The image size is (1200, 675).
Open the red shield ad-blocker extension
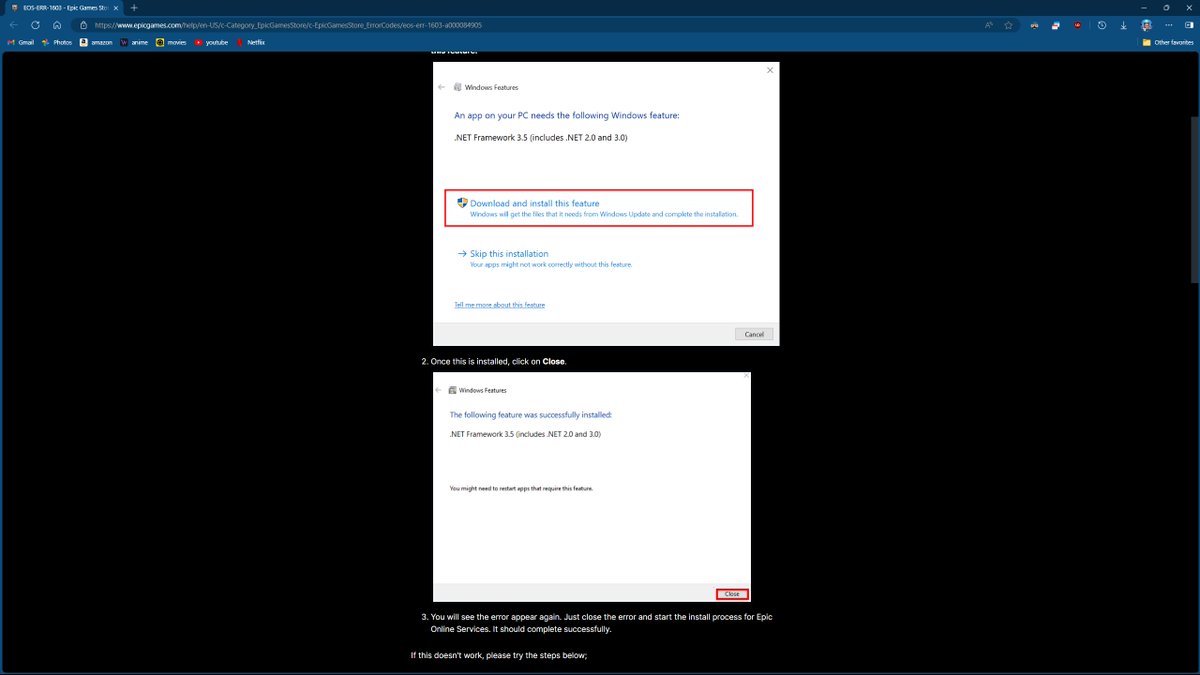tap(1078, 25)
